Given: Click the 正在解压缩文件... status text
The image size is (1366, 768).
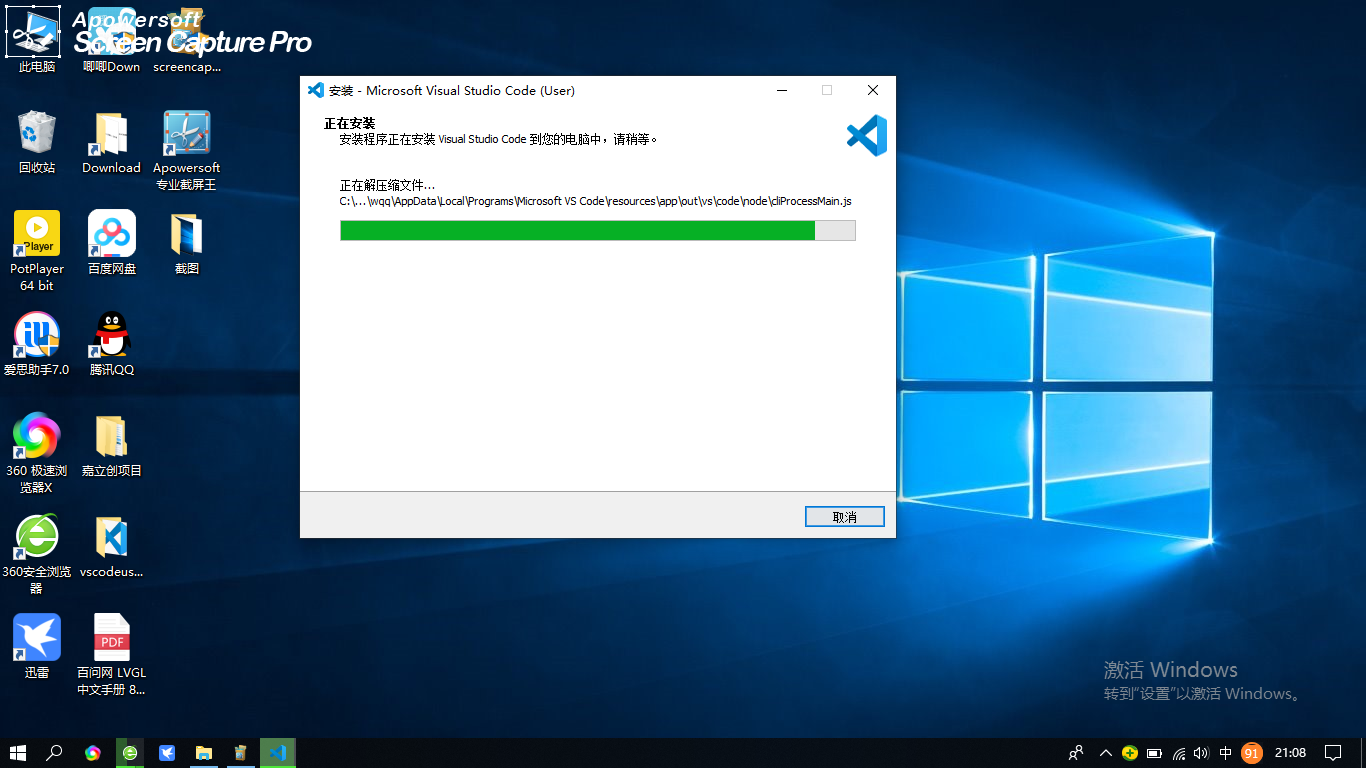Looking at the screenshot, I should tap(388, 185).
